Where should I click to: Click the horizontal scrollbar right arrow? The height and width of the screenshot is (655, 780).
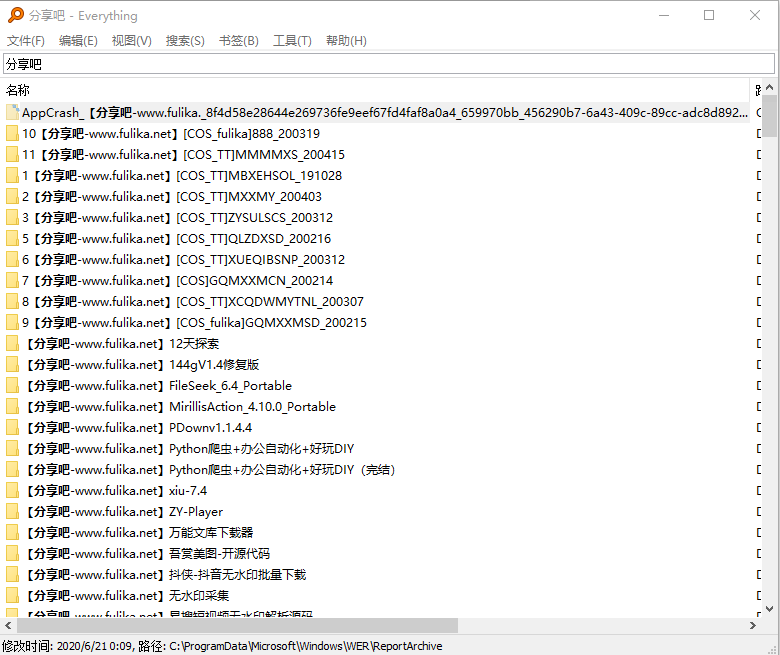pos(753,625)
